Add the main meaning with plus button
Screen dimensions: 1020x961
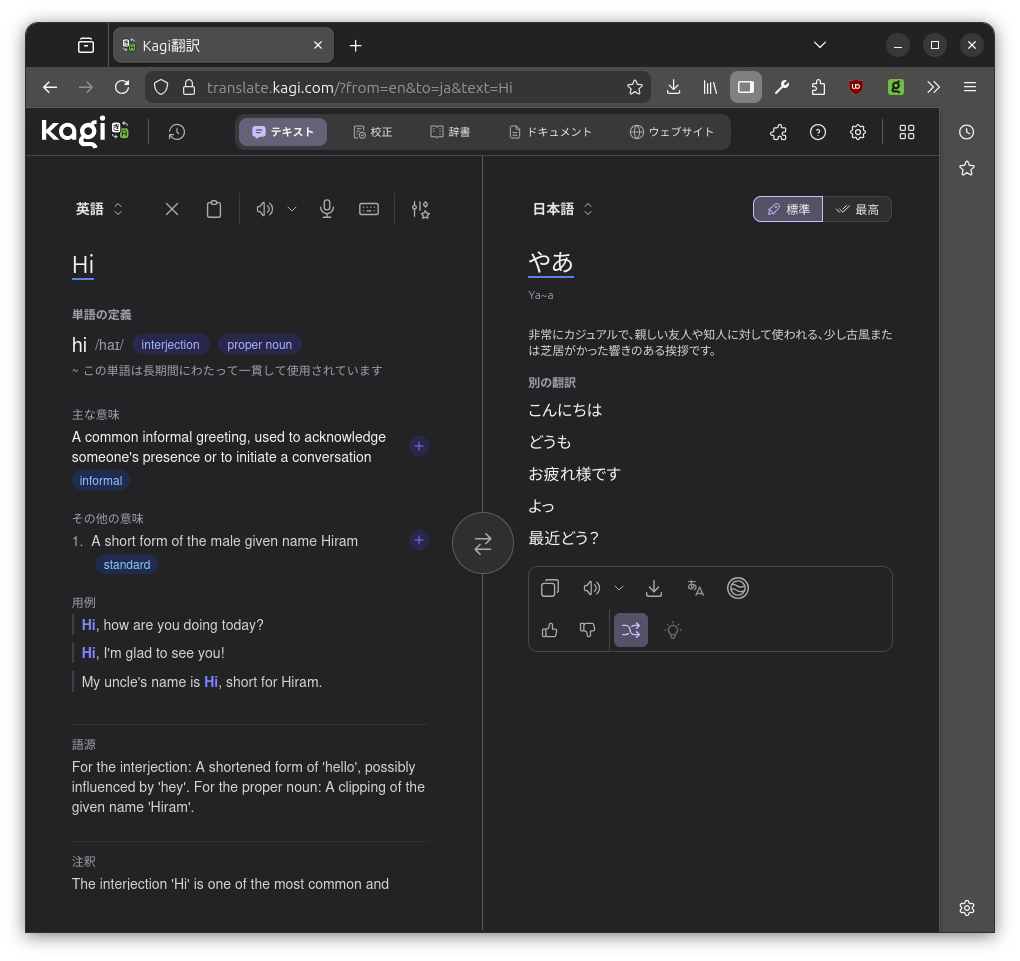pos(419,446)
